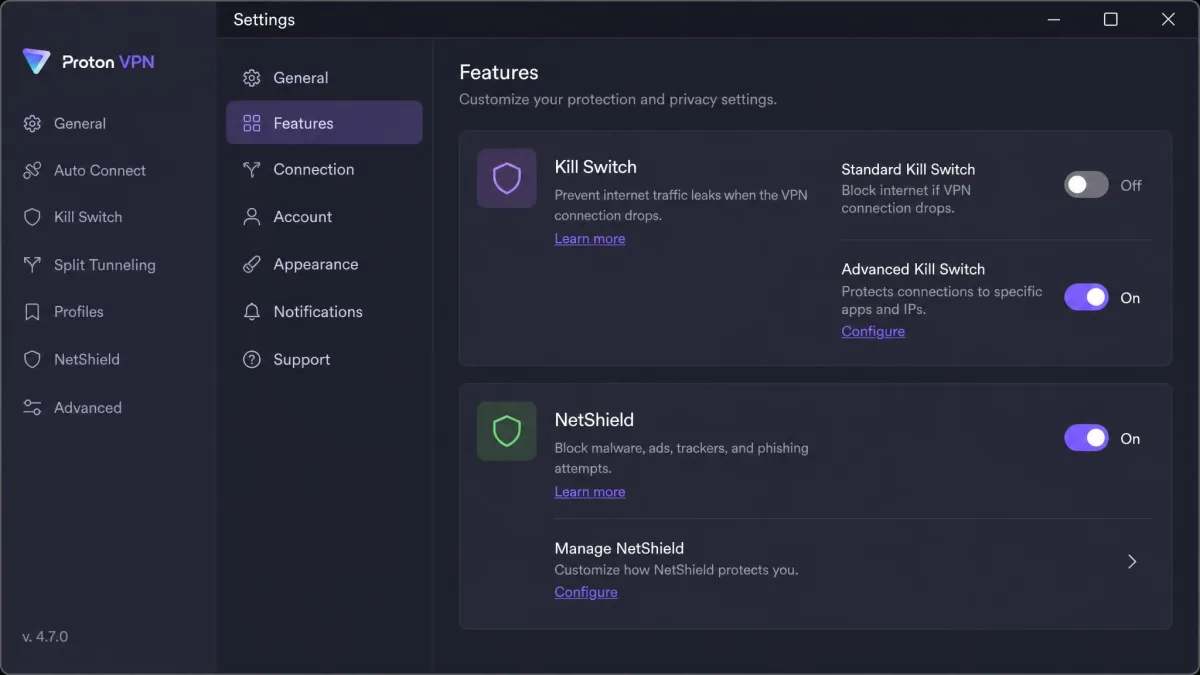Viewport: 1200px width, 675px height.
Task: Open Auto Connect in the sidebar
Action: [x=100, y=171]
